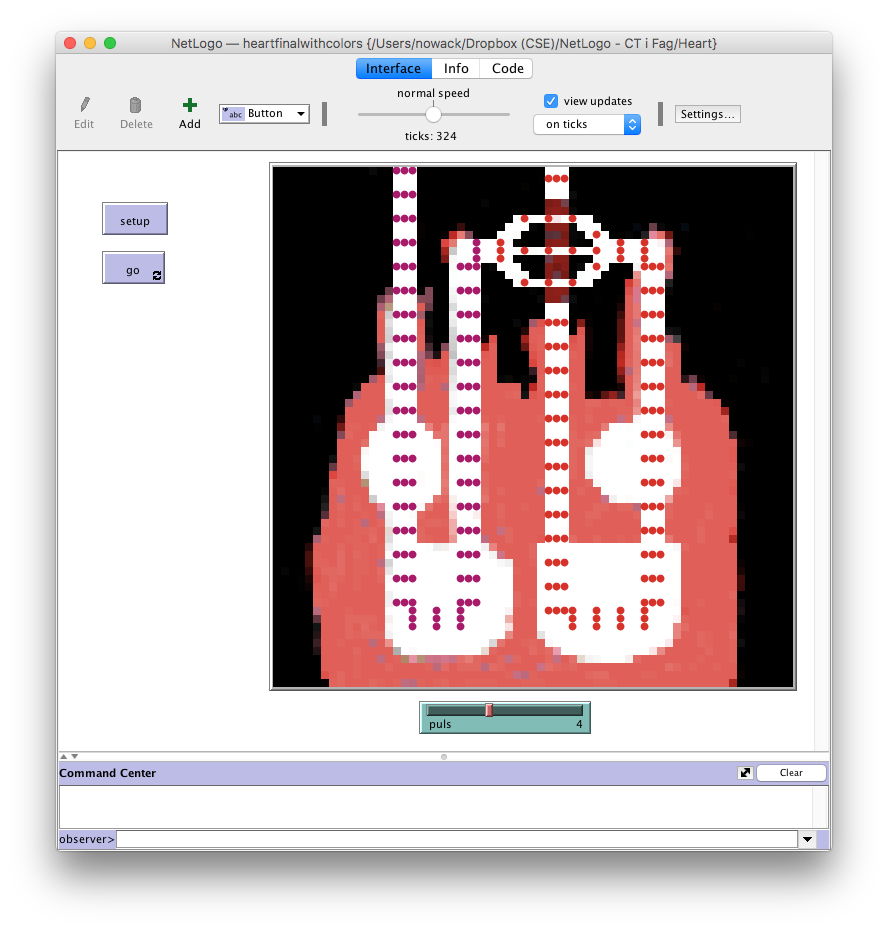Clear the Command Center output
Viewport: 888px width, 931px height.
[x=791, y=773]
